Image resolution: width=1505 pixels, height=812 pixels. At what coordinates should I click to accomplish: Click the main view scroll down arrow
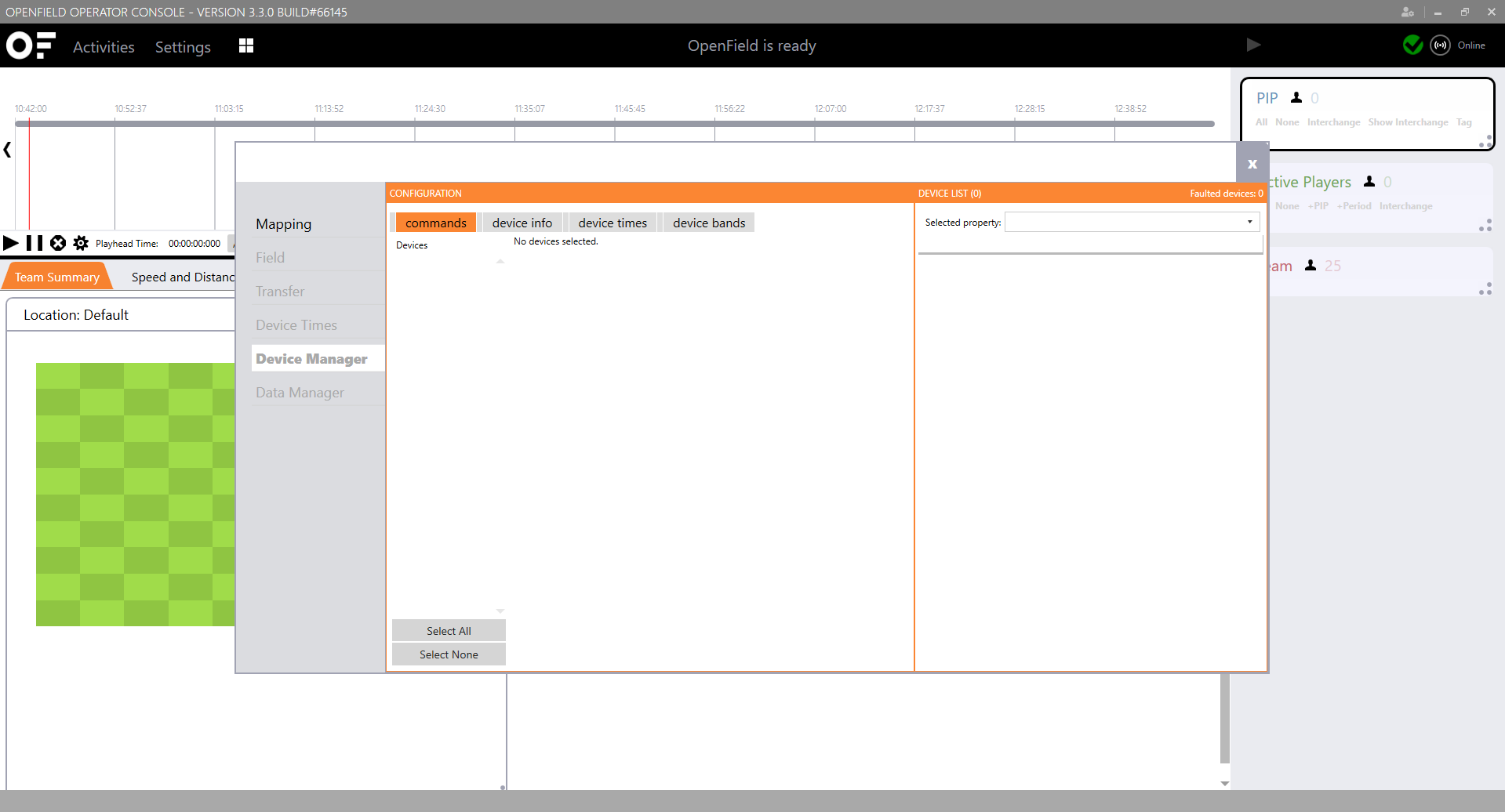[1225, 784]
